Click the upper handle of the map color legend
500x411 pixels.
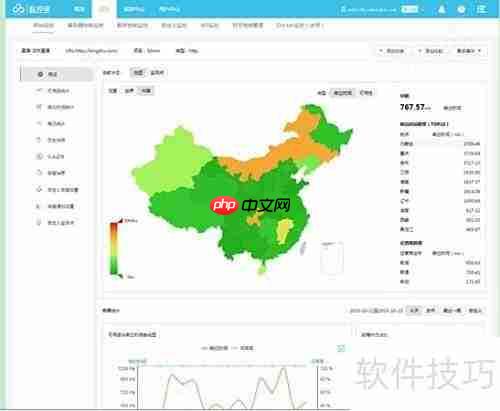tap(120, 221)
